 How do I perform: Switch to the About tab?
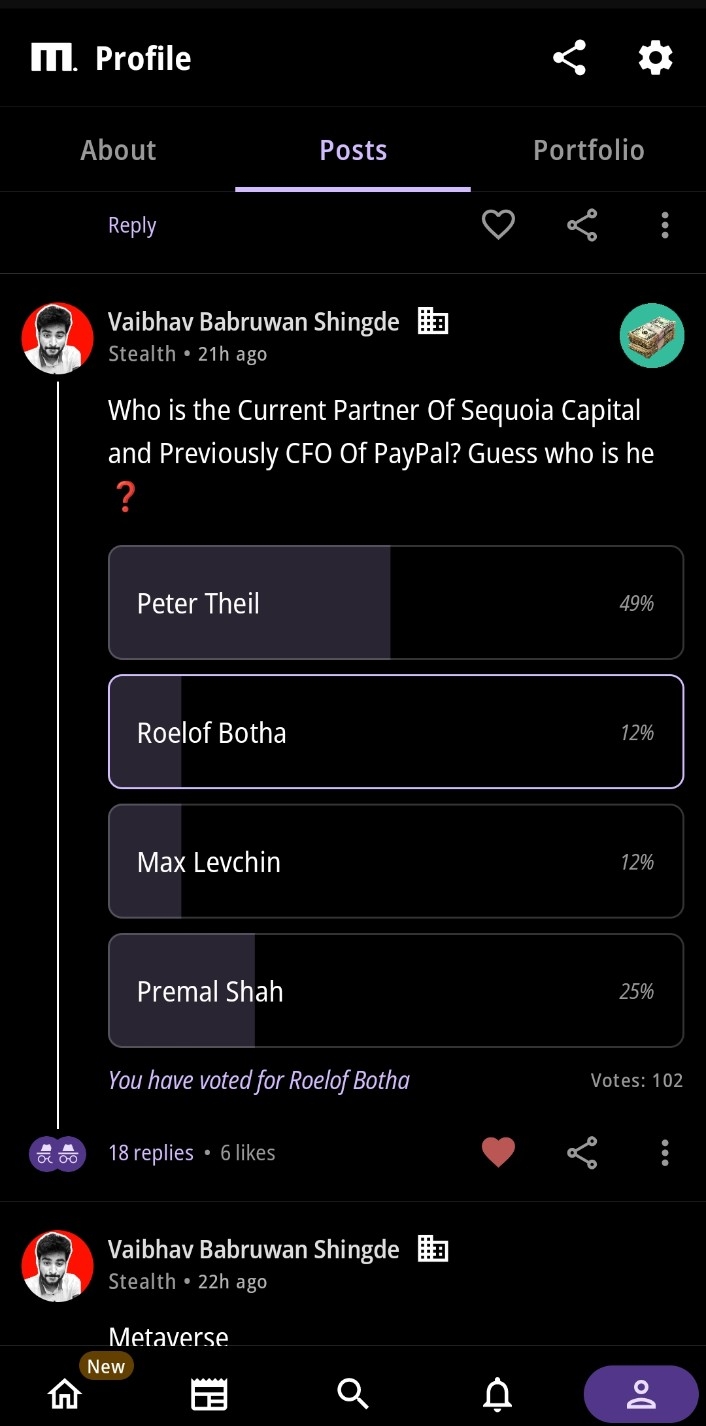118,150
